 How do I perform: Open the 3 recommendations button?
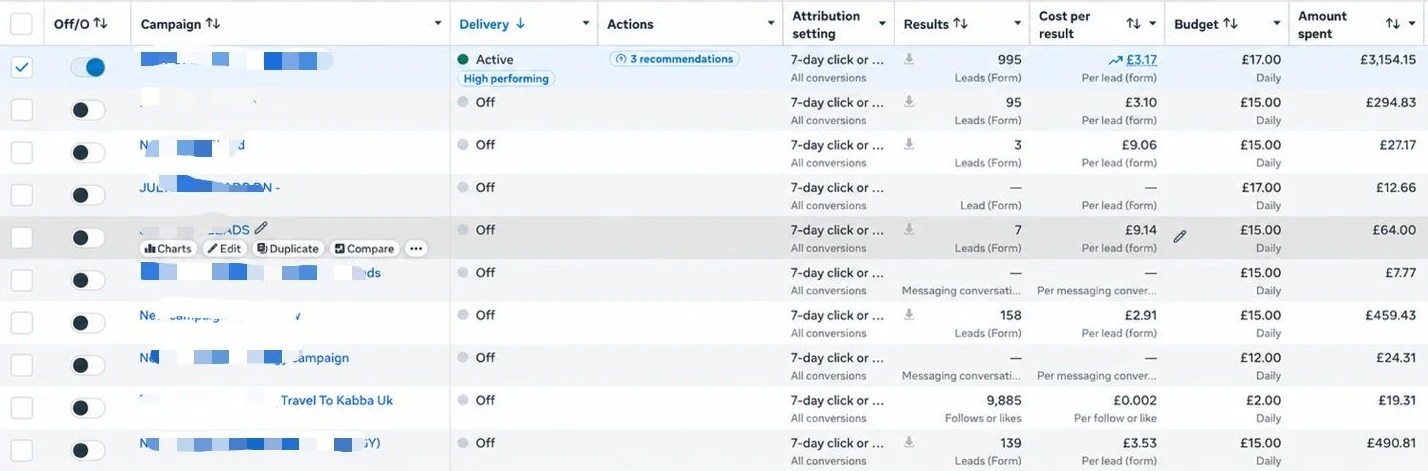tap(674, 59)
